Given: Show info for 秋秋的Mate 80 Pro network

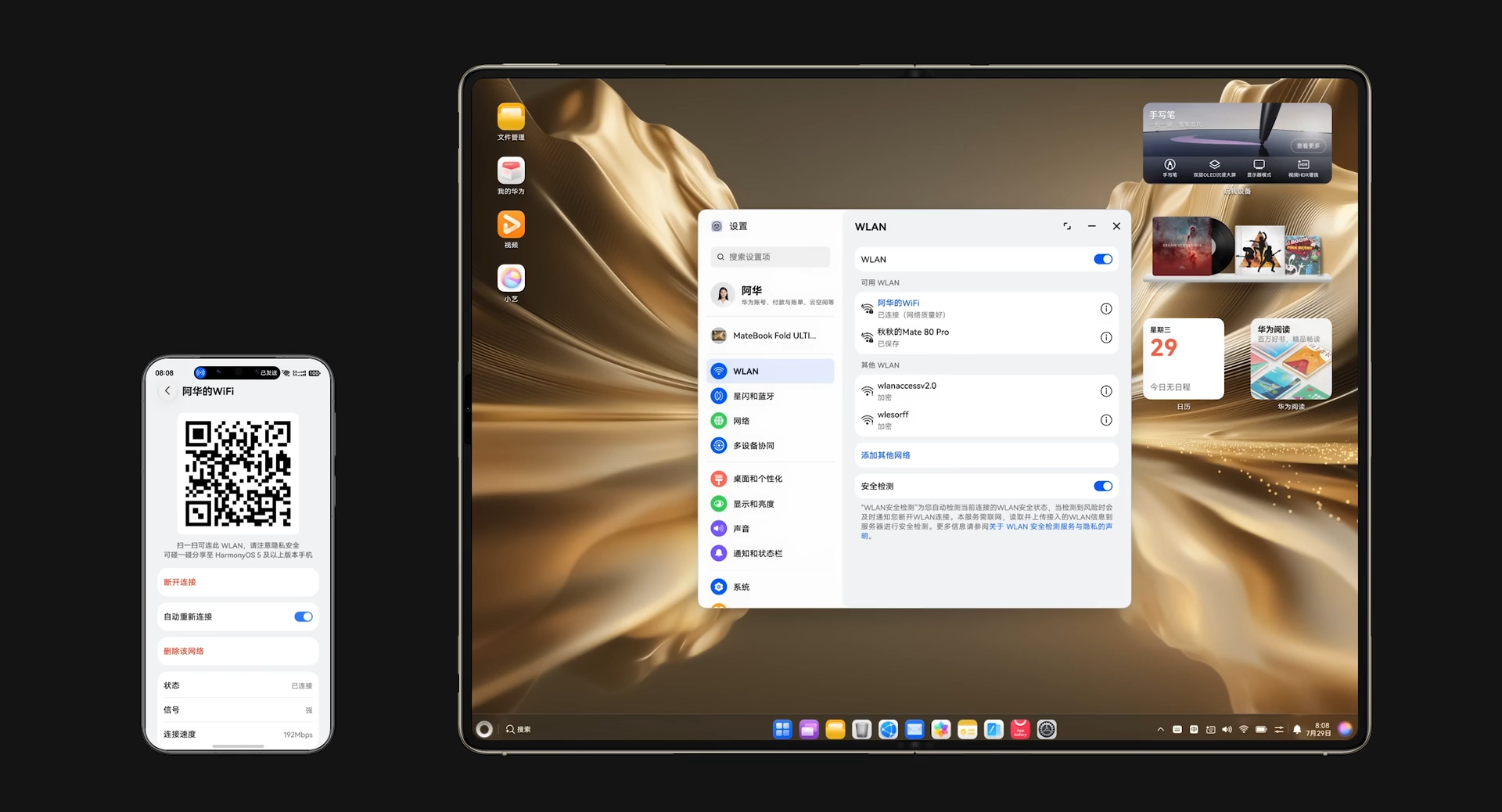Looking at the screenshot, I should point(1106,337).
